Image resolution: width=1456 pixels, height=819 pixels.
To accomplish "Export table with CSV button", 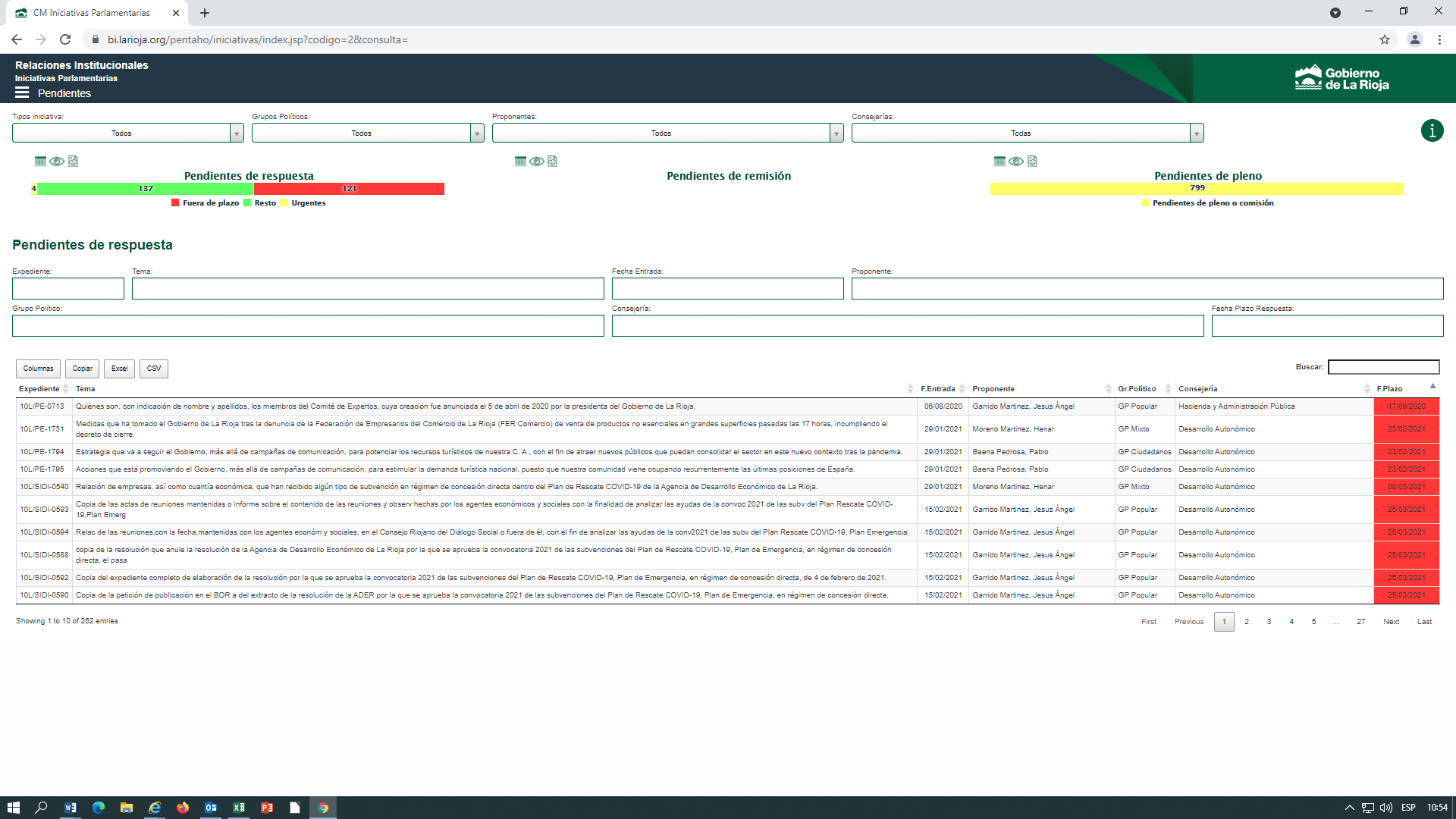I will [x=154, y=369].
